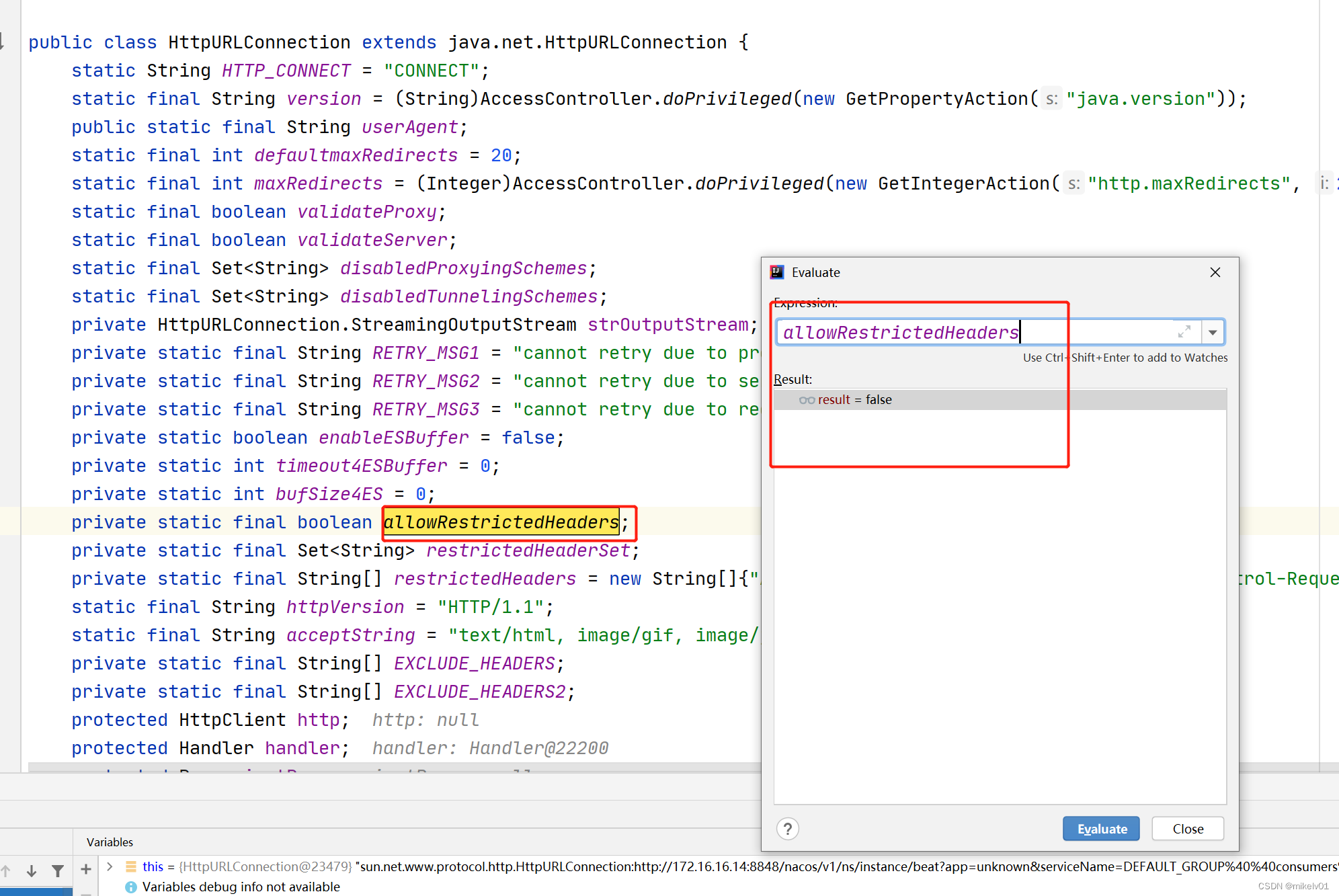Click the IntelliJ icon in Evaluate title bar
The image size is (1339, 896).
click(777, 272)
